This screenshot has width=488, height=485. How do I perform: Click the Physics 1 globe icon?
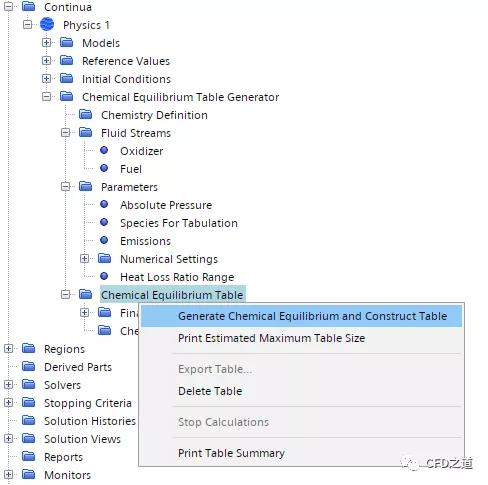(47, 25)
